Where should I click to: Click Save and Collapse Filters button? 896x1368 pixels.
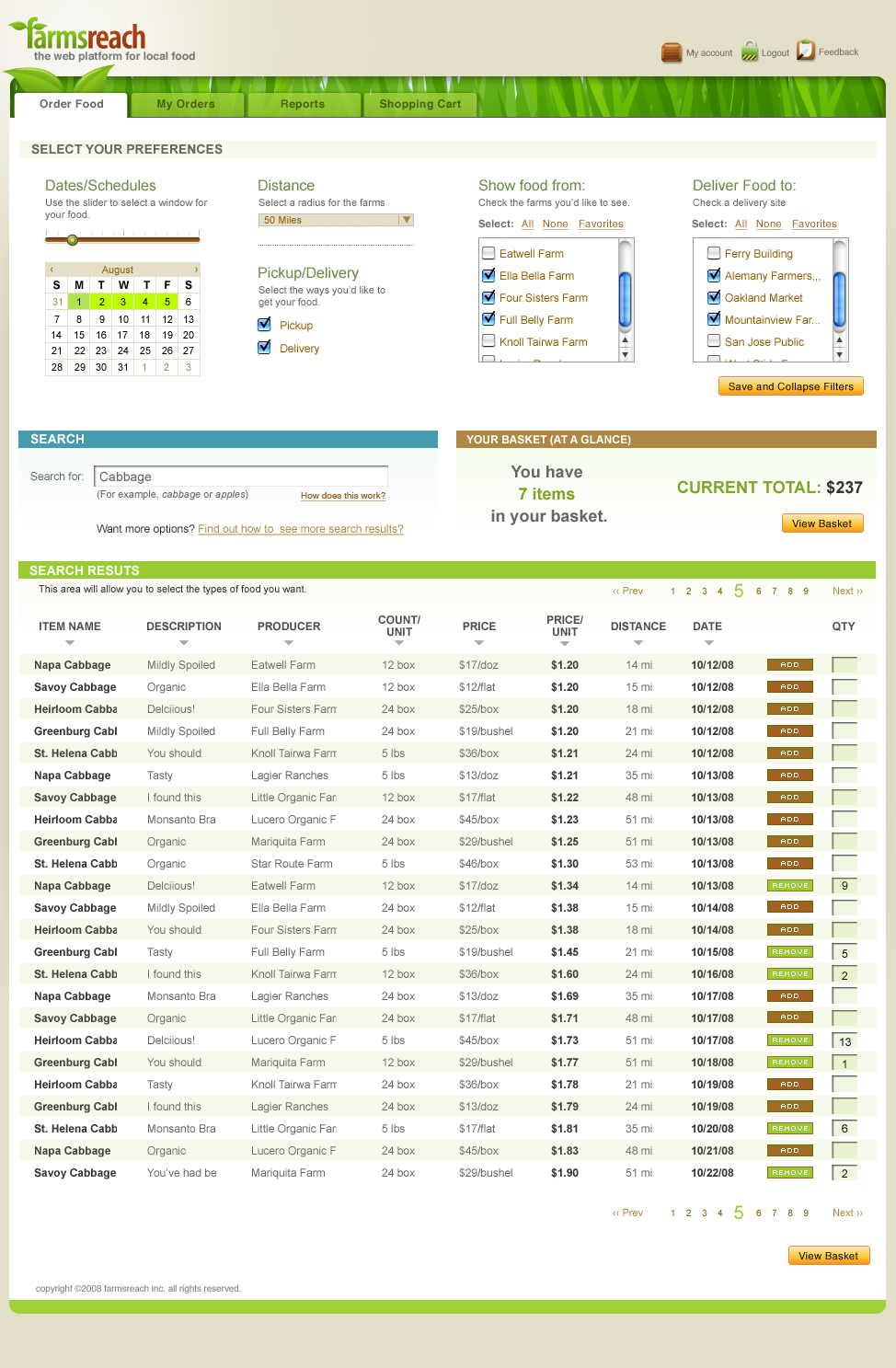point(790,386)
